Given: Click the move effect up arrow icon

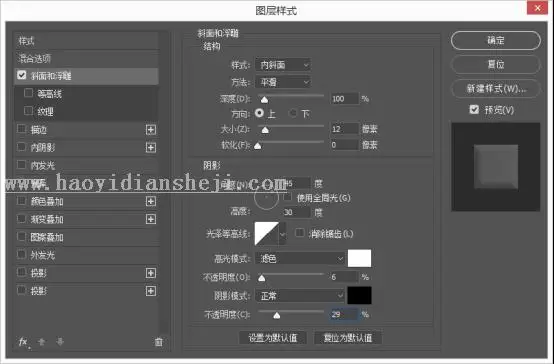Looking at the screenshot, I should 41,342.
